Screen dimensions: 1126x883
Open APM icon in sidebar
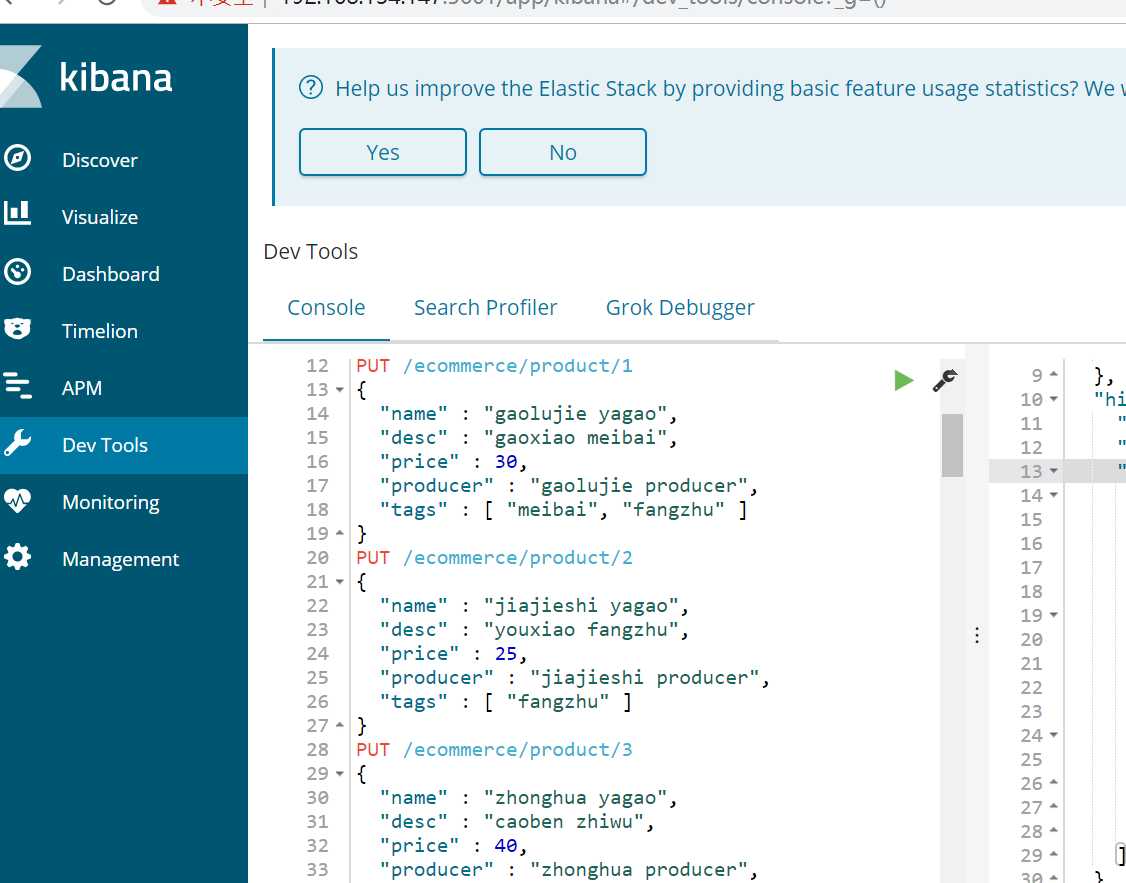click(x=17, y=386)
